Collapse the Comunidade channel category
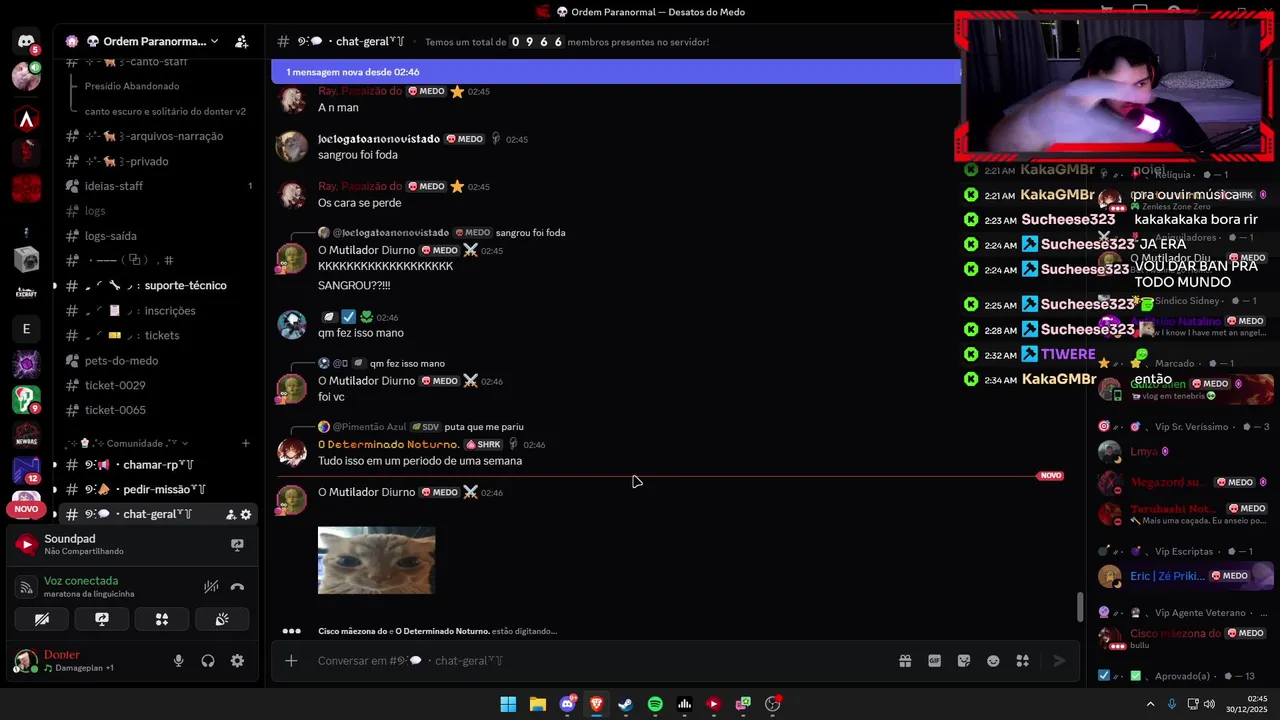Viewport: 1280px width, 720px height. tap(127, 443)
